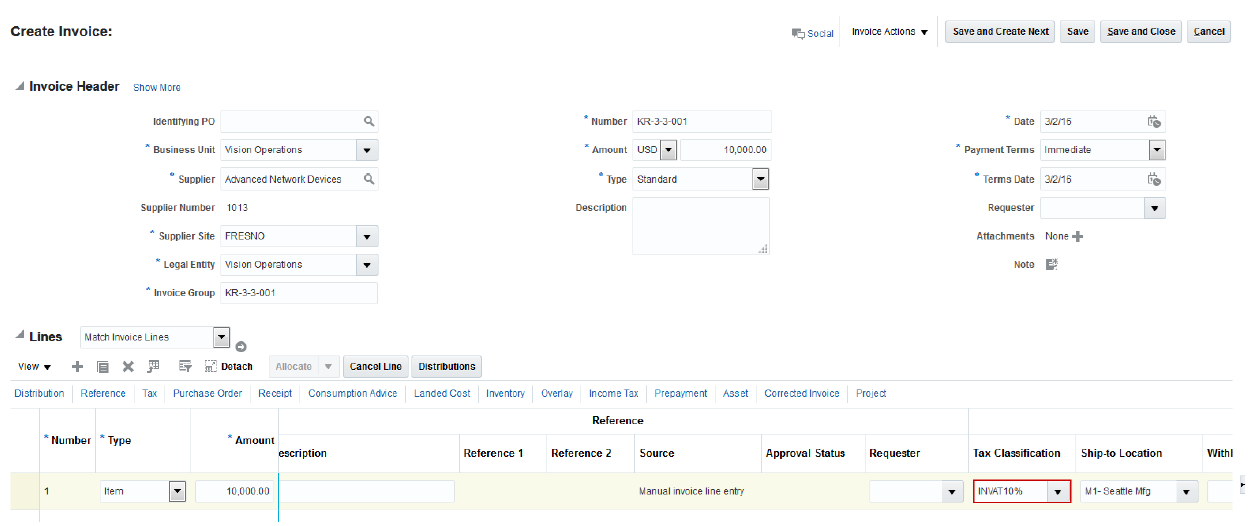Image resolution: width=1255 pixels, height=526 pixels.
Task: Open search icon in Identifying PO field
Action: point(369,121)
